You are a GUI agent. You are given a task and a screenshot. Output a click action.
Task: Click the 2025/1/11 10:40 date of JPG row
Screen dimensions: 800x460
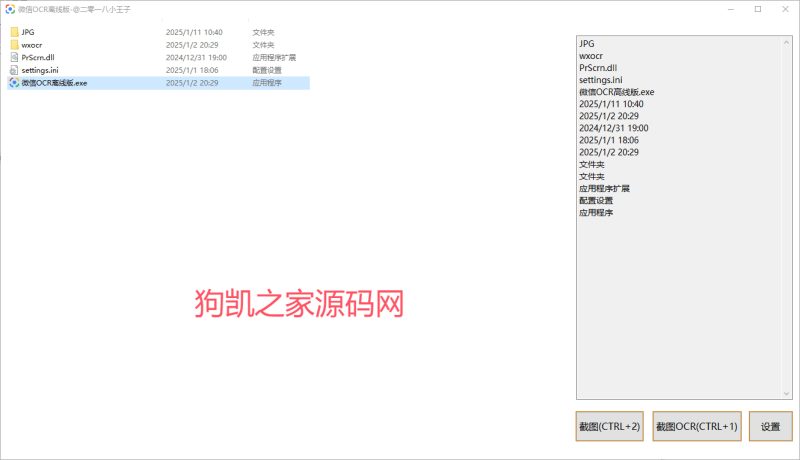pyautogui.click(x=194, y=32)
